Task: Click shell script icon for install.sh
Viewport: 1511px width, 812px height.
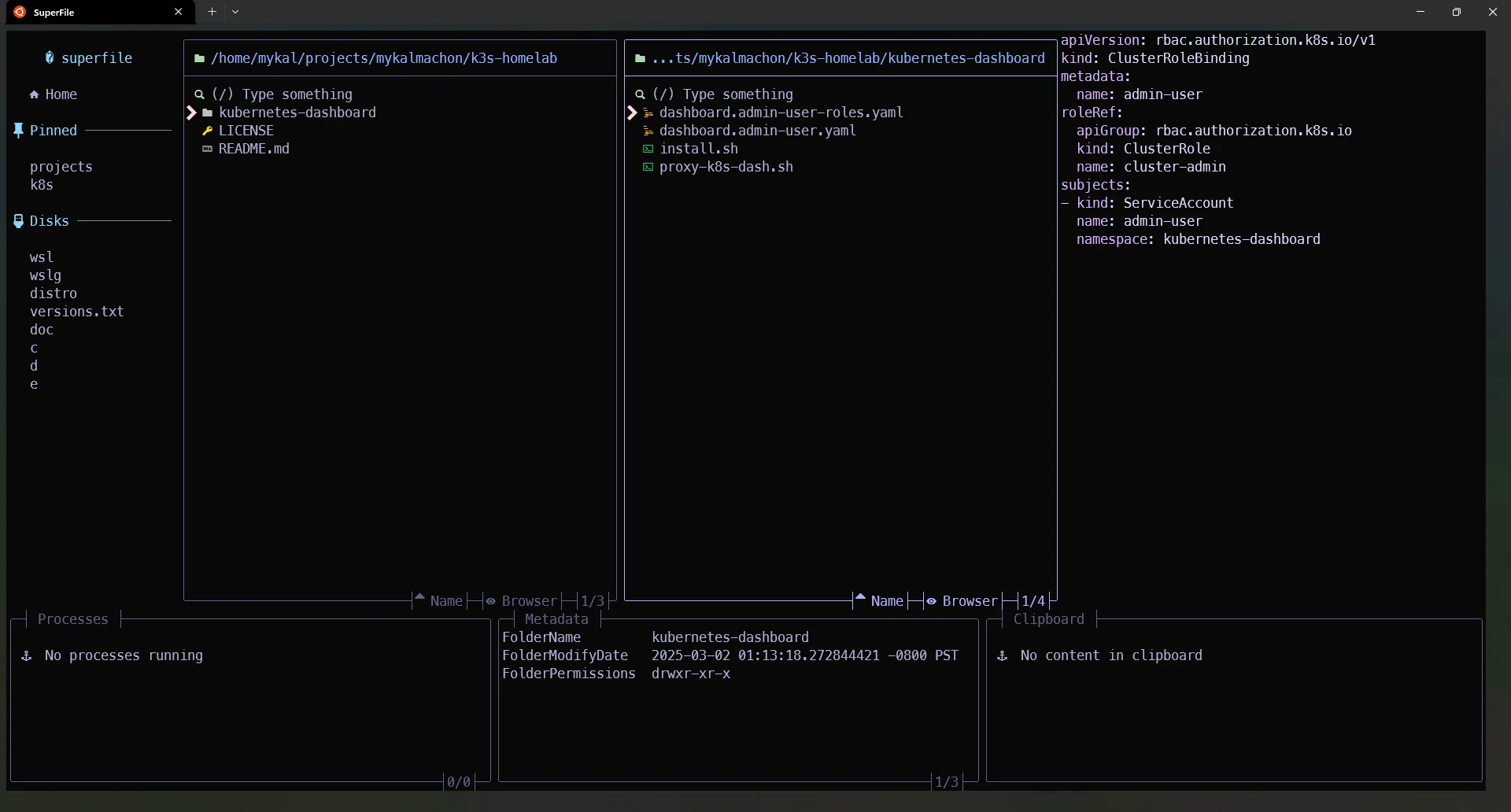Action: coord(648,149)
